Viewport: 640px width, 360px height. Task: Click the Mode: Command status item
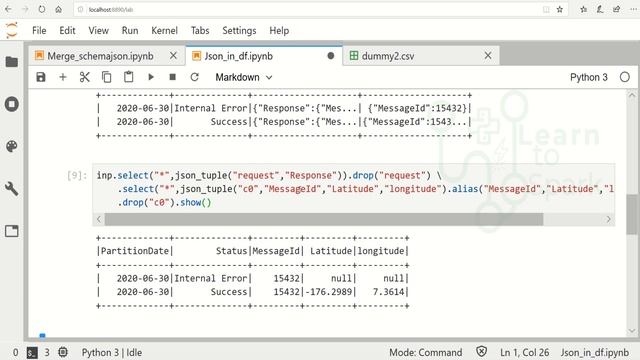(x=426, y=353)
